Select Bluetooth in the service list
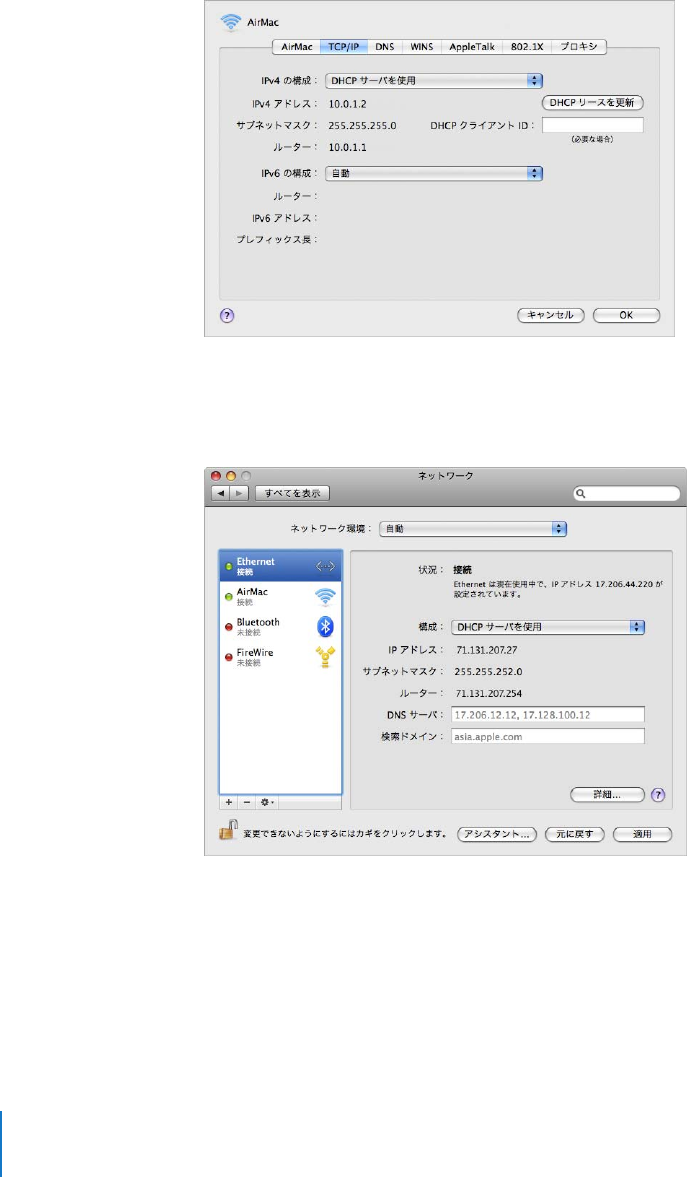Viewport: 687px width, 1177px height. tap(280, 627)
